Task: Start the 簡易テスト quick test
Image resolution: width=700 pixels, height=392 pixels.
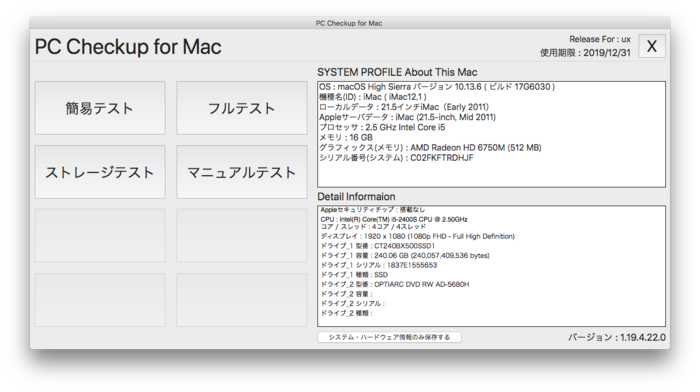Action: [100, 108]
